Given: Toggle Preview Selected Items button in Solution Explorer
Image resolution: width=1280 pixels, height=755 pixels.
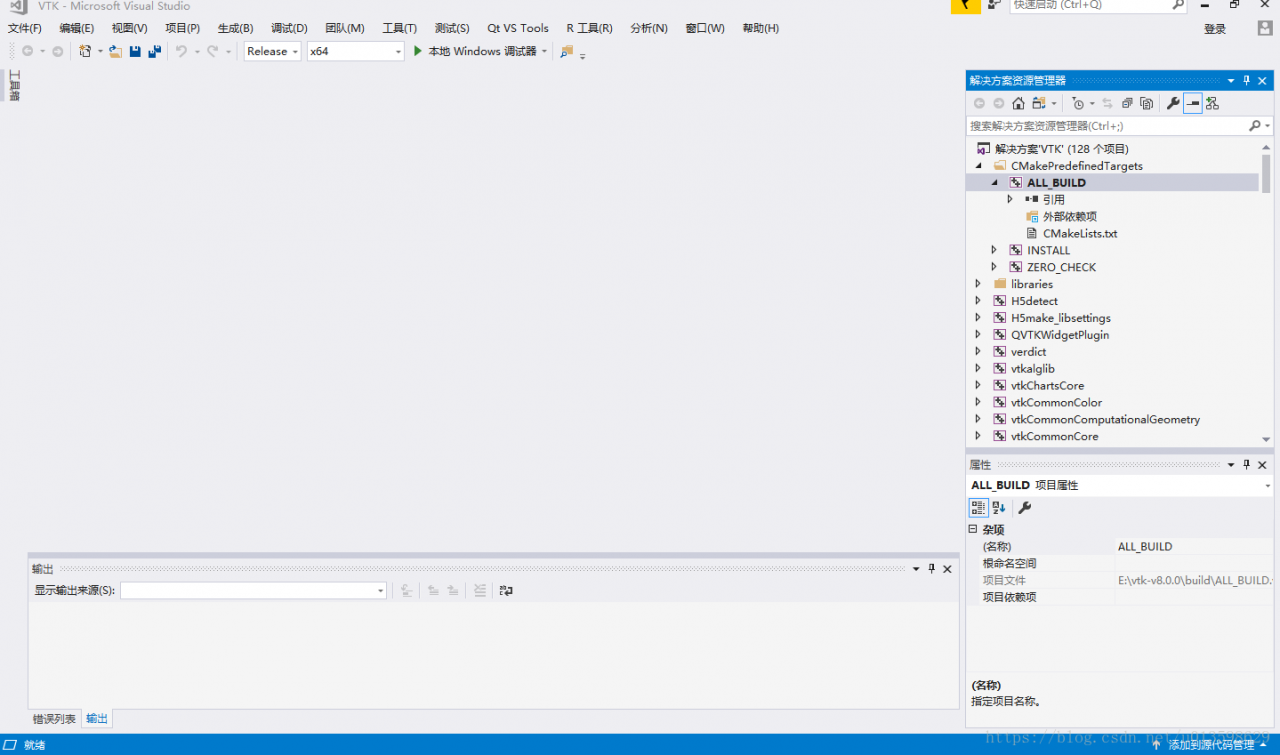Looking at the screenshot, I should (1192, 103).
